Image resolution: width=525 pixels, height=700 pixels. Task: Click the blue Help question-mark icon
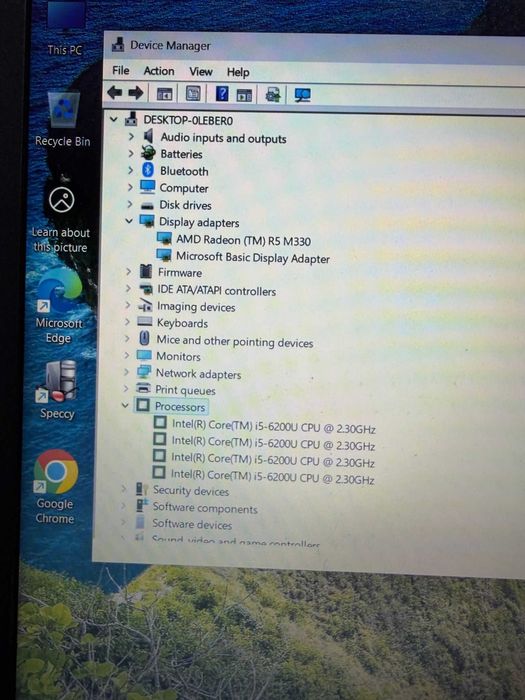coord(222,94)
